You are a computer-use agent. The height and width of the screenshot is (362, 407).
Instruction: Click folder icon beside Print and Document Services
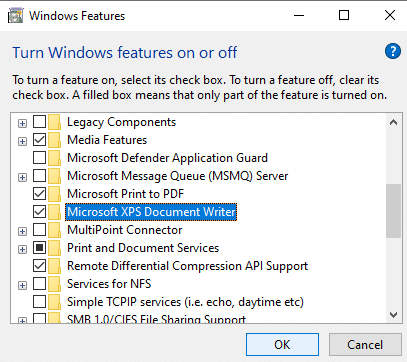click(x=54, y=248)
